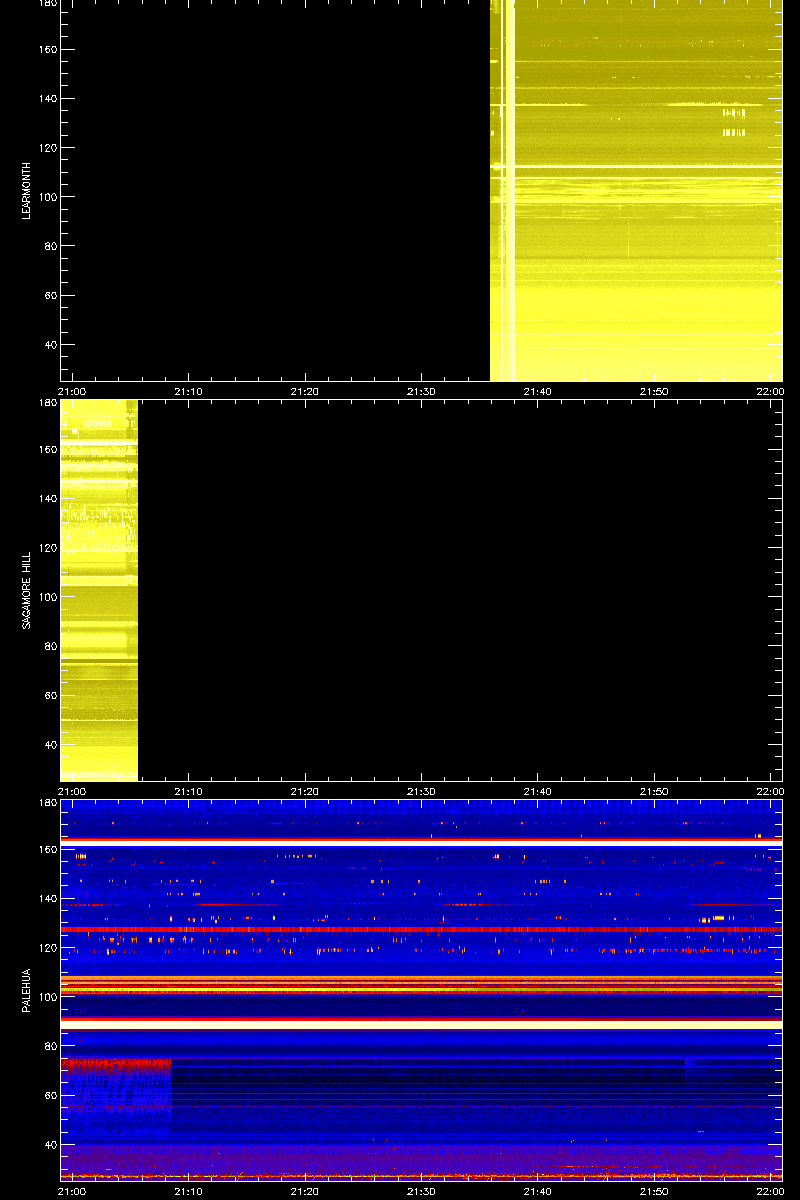Click the 40 frequency tick on Learmonth axis

(x=49, y=345)
